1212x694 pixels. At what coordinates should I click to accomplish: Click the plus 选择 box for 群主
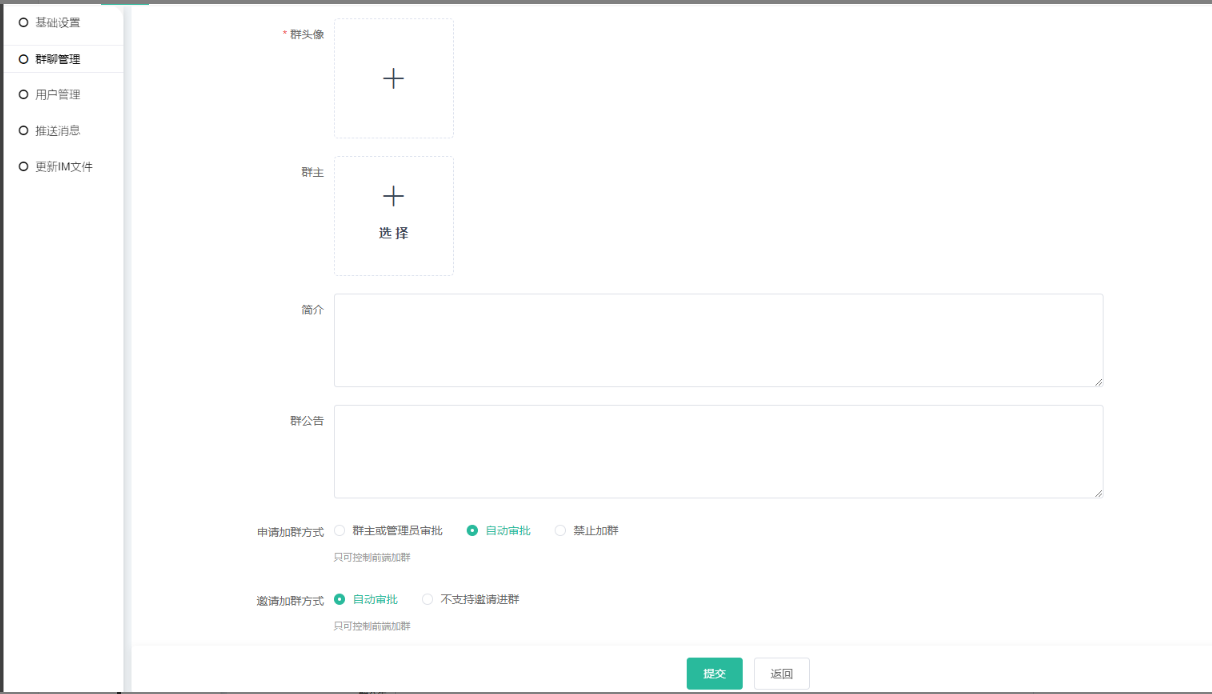393,215
